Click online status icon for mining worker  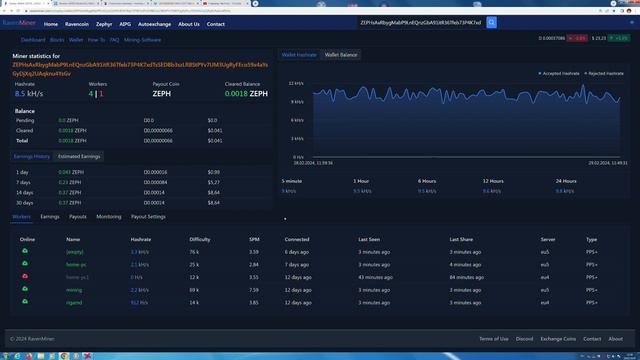tap(25, 289)
